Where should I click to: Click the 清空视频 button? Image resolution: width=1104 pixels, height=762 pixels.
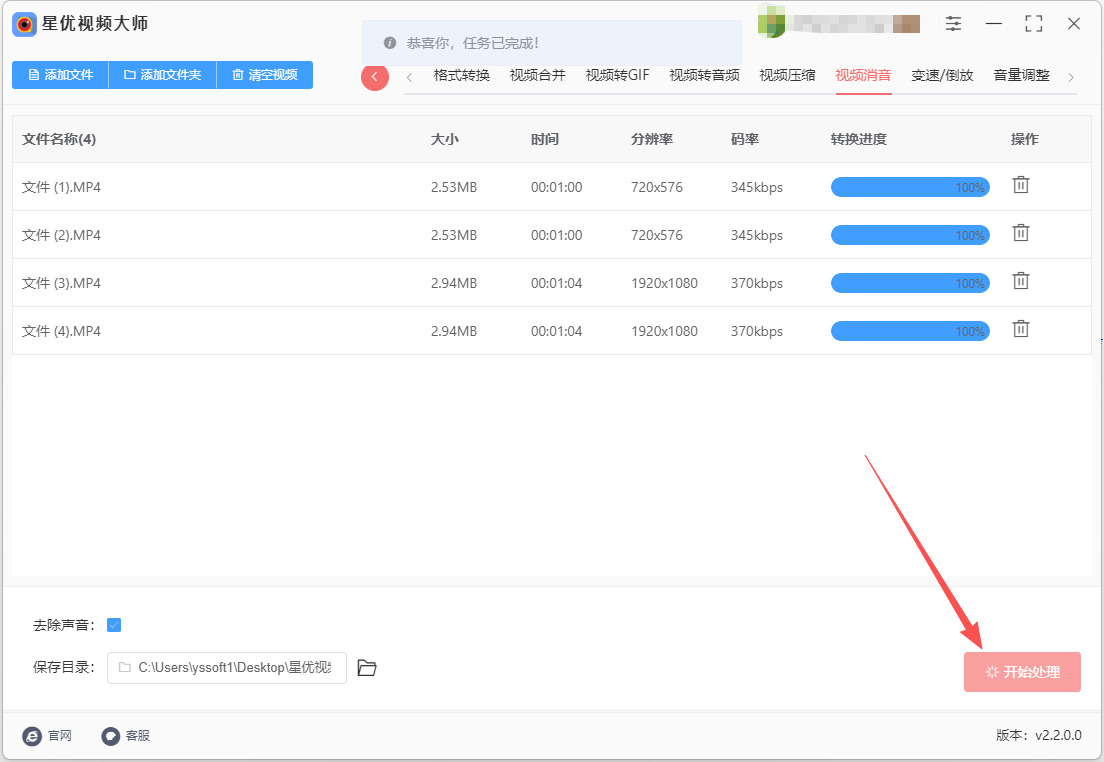(x=265, y=75)
